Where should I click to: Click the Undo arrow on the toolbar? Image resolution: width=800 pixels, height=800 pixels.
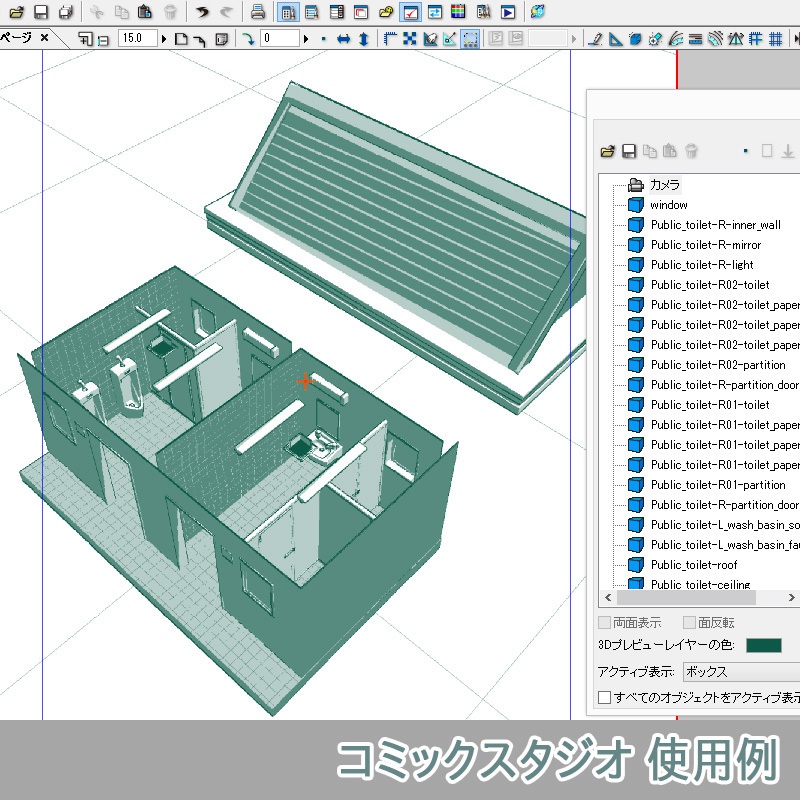coord(203,12)
